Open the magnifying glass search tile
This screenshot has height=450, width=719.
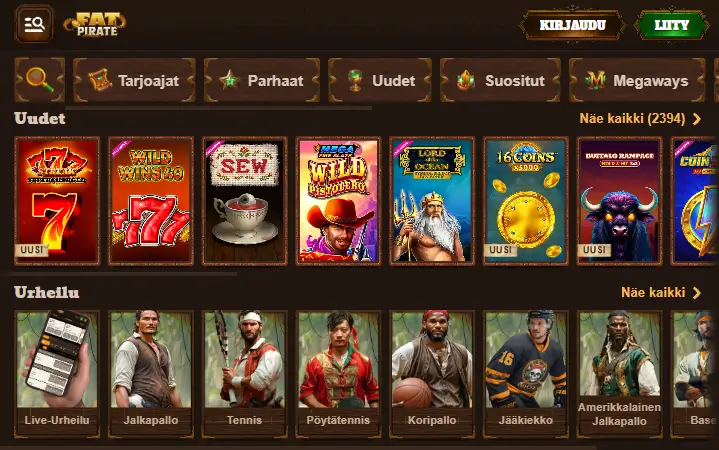tap(39, 80)
